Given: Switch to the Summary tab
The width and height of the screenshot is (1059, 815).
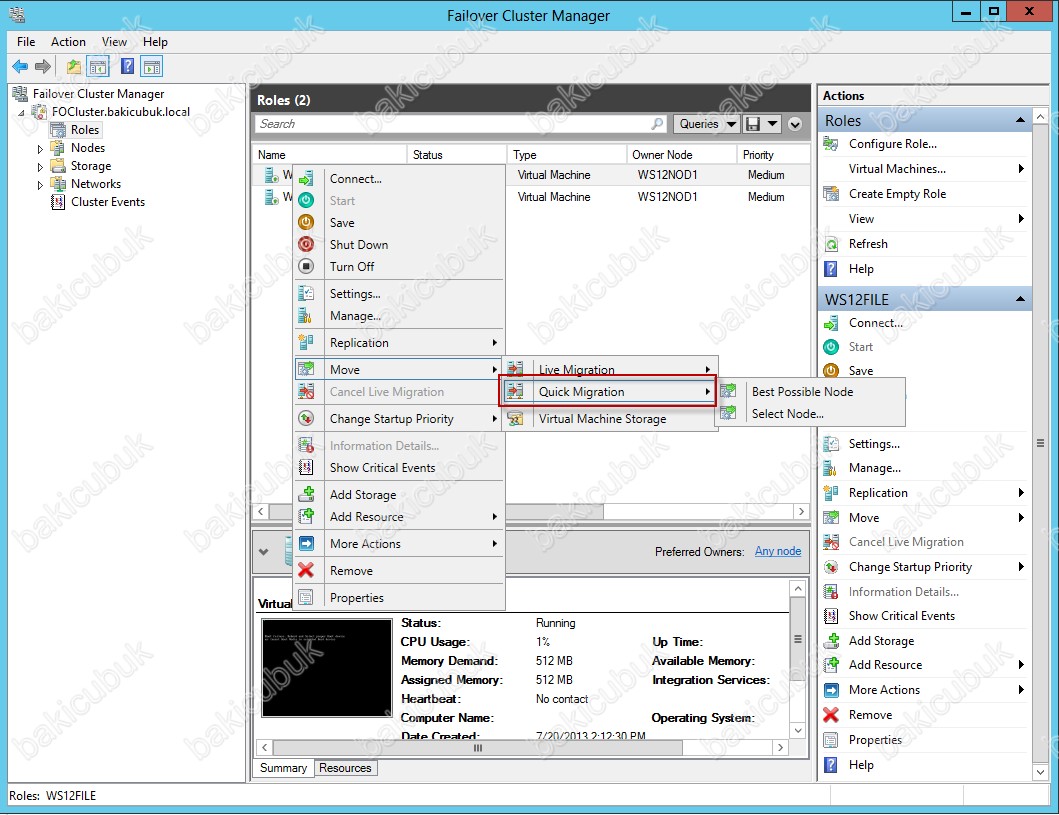Looking at the screenshot, I should [283, 768].
